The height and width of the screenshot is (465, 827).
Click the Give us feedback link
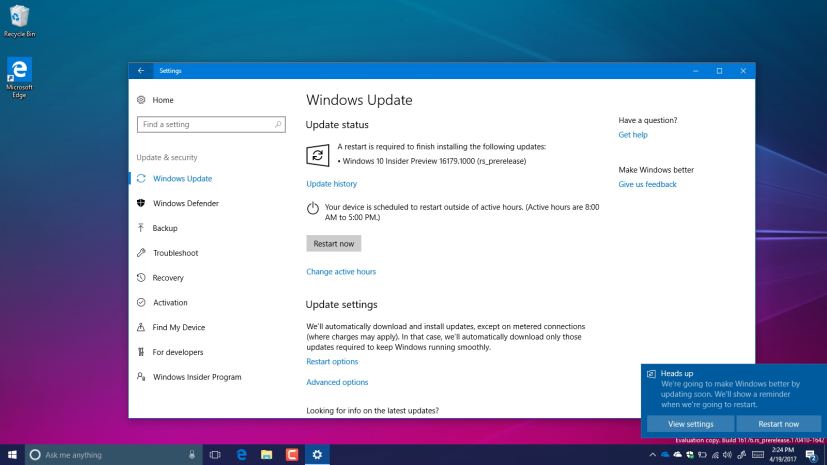(648, 184)
